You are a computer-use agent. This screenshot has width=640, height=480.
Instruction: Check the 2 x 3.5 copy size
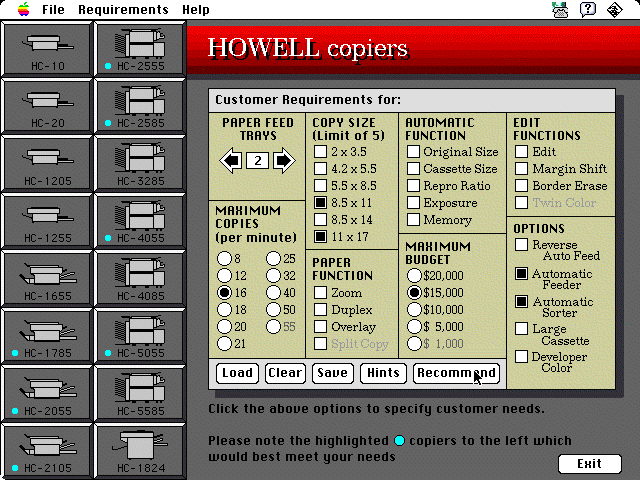pyautogui.click(x=320, y=152)
